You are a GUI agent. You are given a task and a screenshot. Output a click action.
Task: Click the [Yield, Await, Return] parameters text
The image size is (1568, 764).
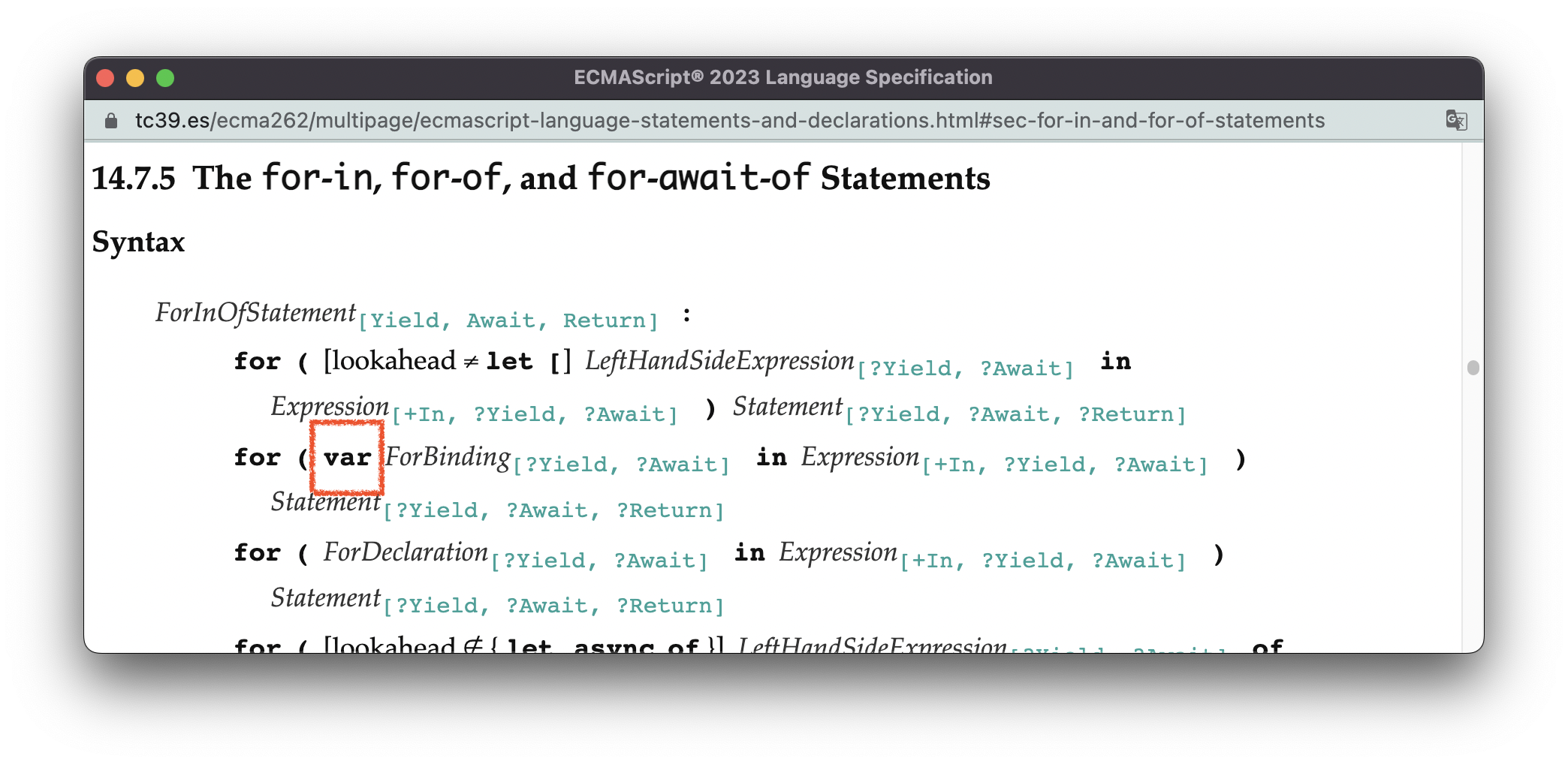(x=508, y=320)
